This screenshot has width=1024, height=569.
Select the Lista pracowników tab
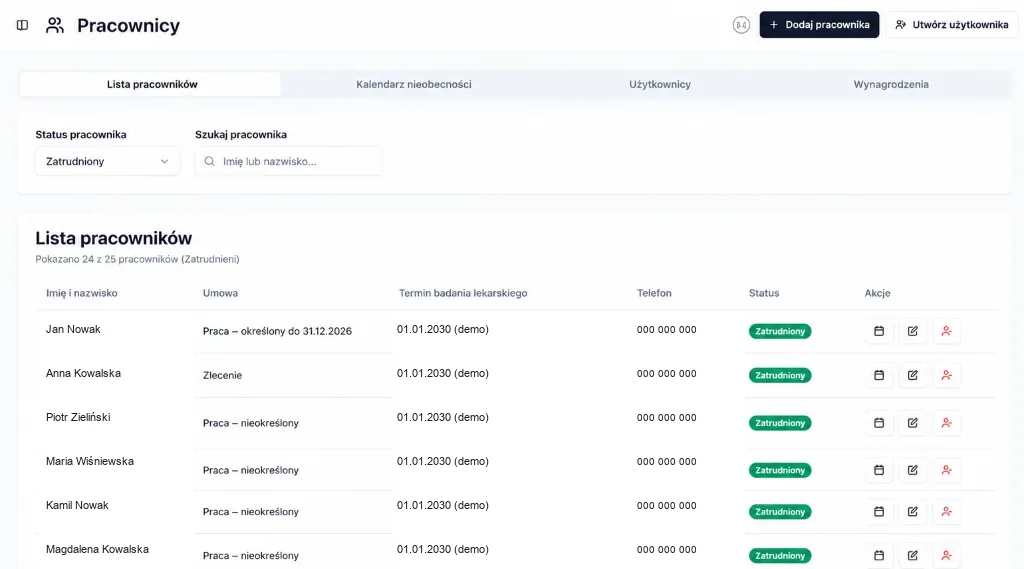[150, 84]
